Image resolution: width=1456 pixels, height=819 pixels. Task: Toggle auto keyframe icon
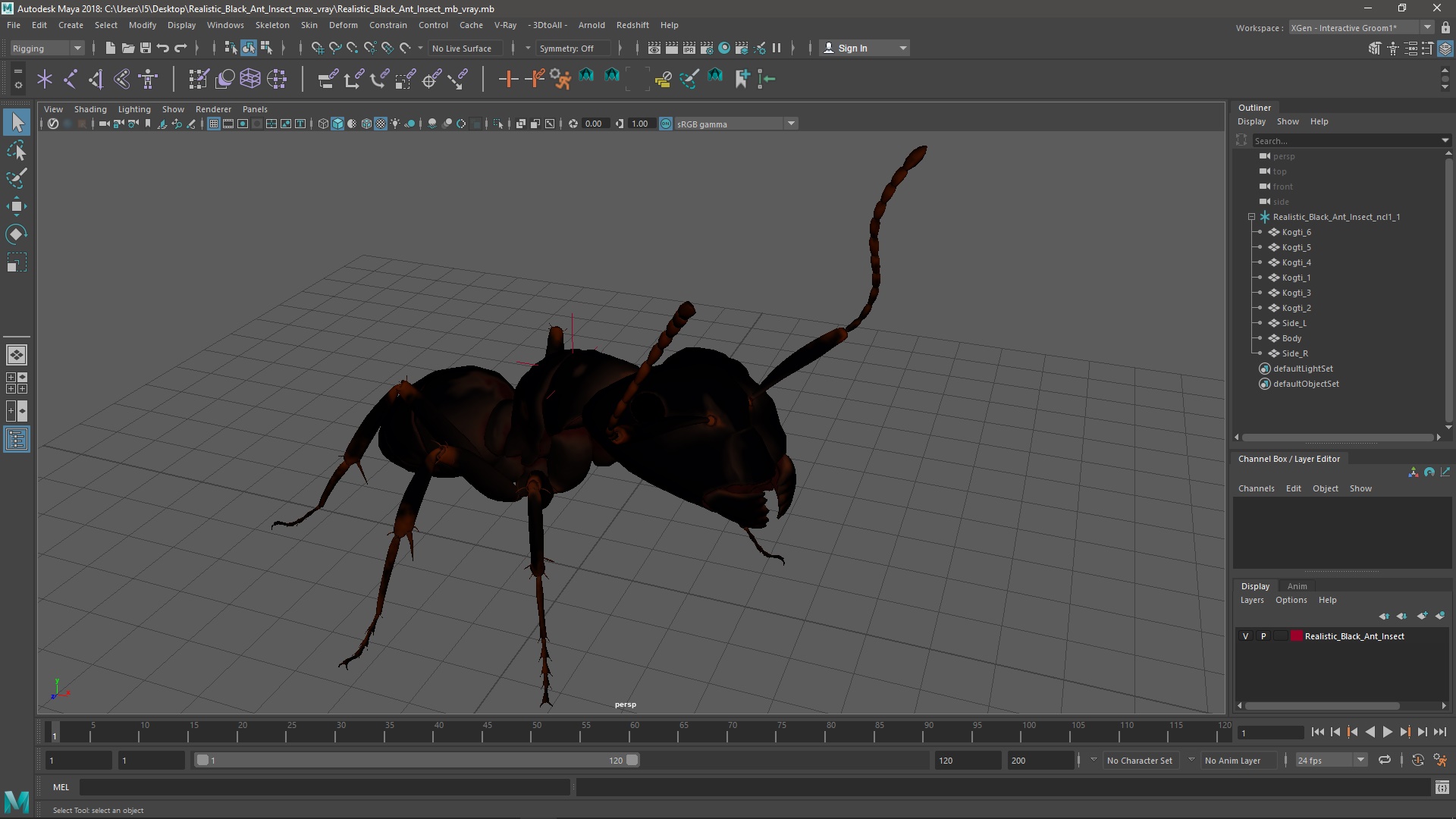(1417, 760)
